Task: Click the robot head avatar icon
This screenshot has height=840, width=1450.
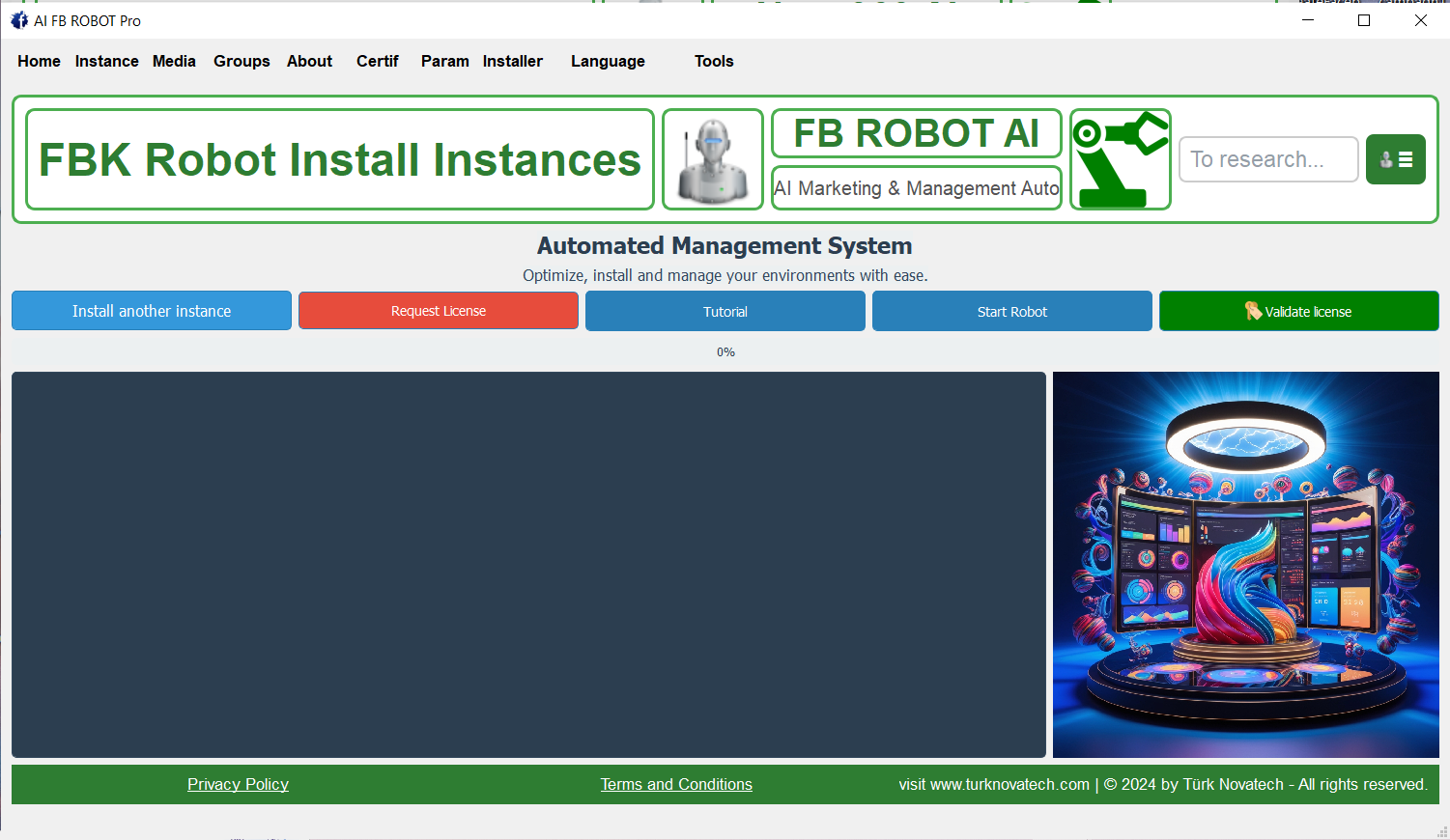Action: point(713,159)
